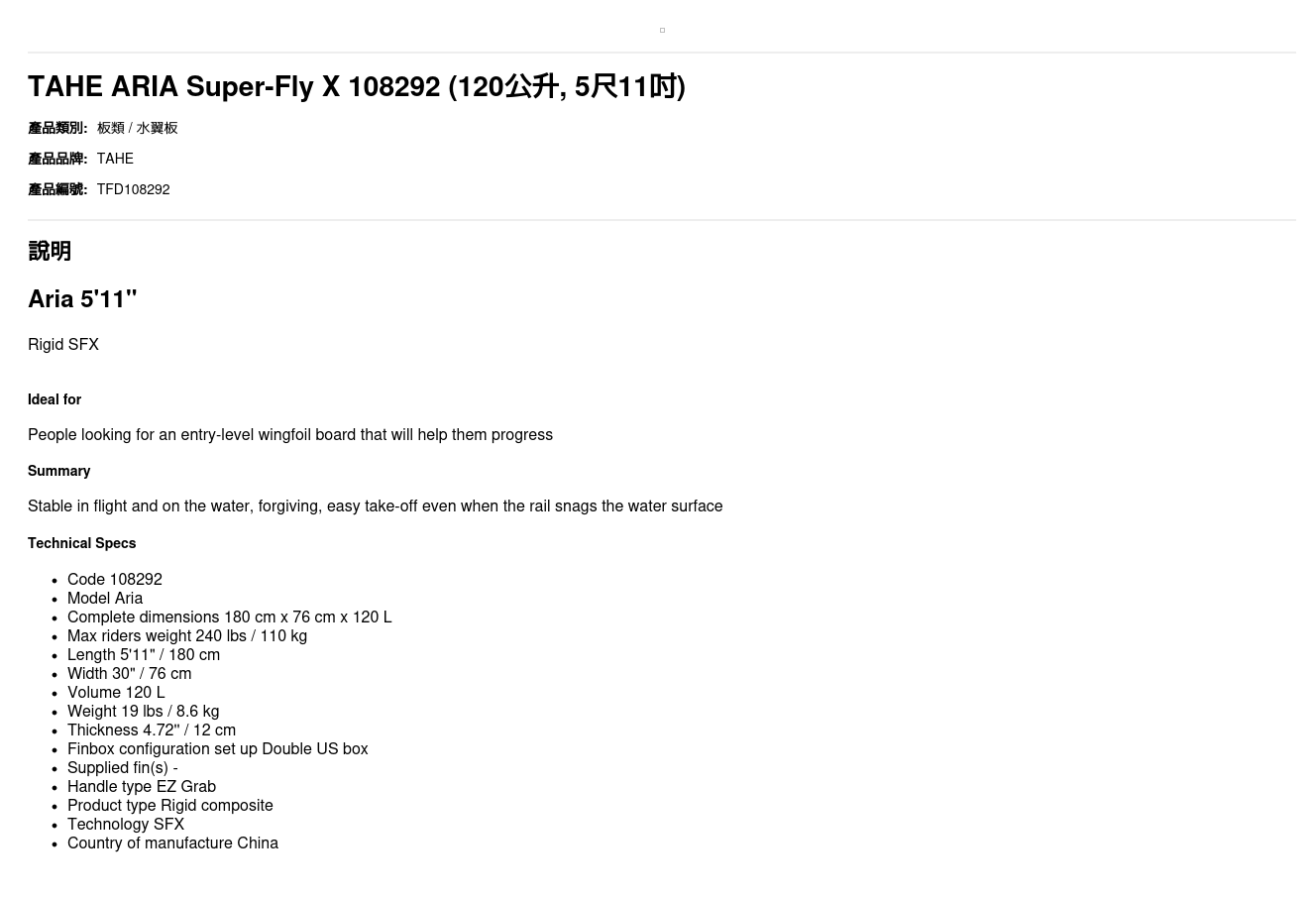Click the Code 108292 list item
Image resolution: width=1316 pixels, height=898 pixels.
coord(114,580)
